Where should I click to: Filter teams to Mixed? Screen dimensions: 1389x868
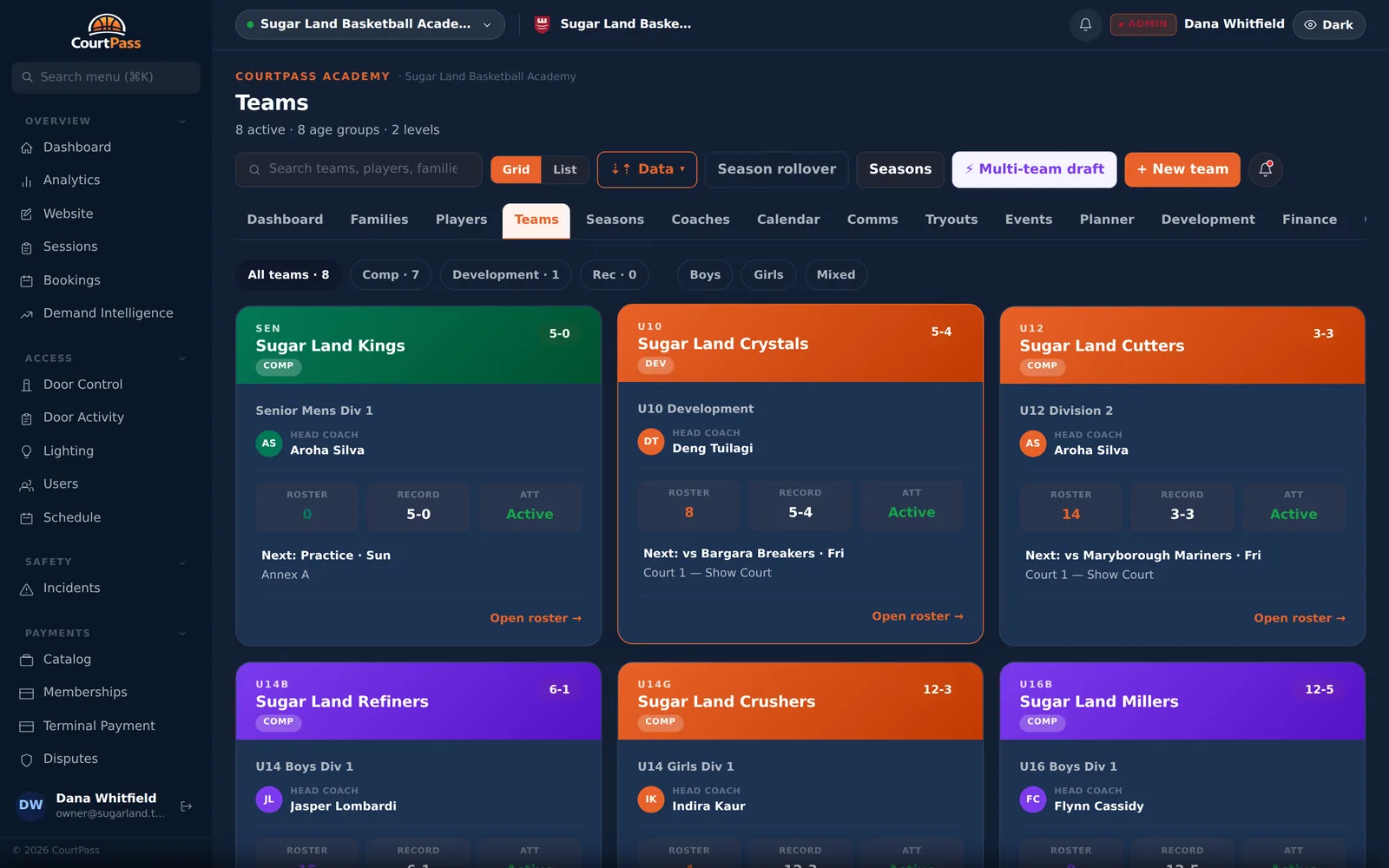[836, 274]
